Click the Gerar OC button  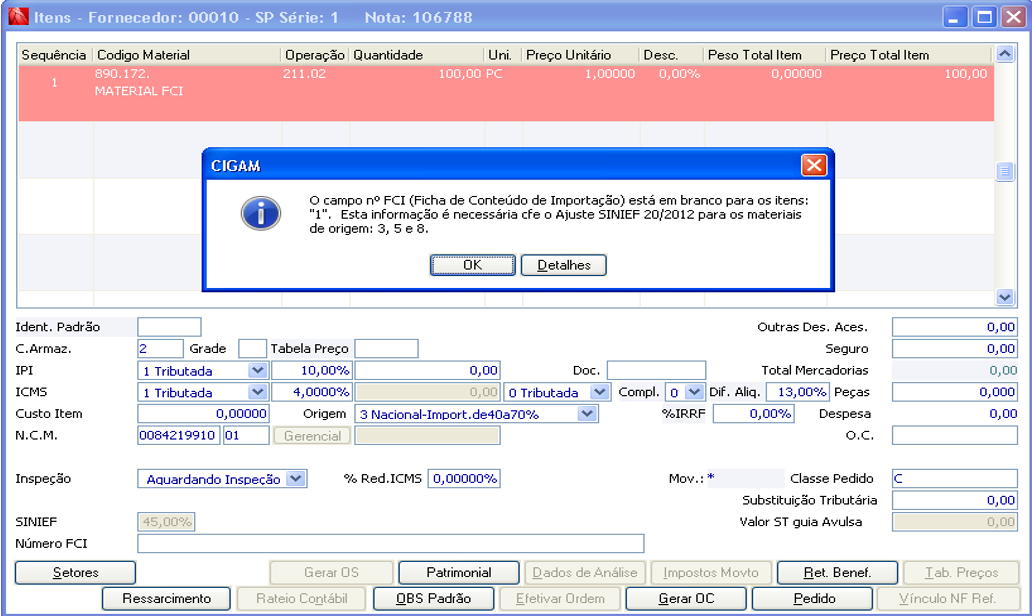click(686, 598)
